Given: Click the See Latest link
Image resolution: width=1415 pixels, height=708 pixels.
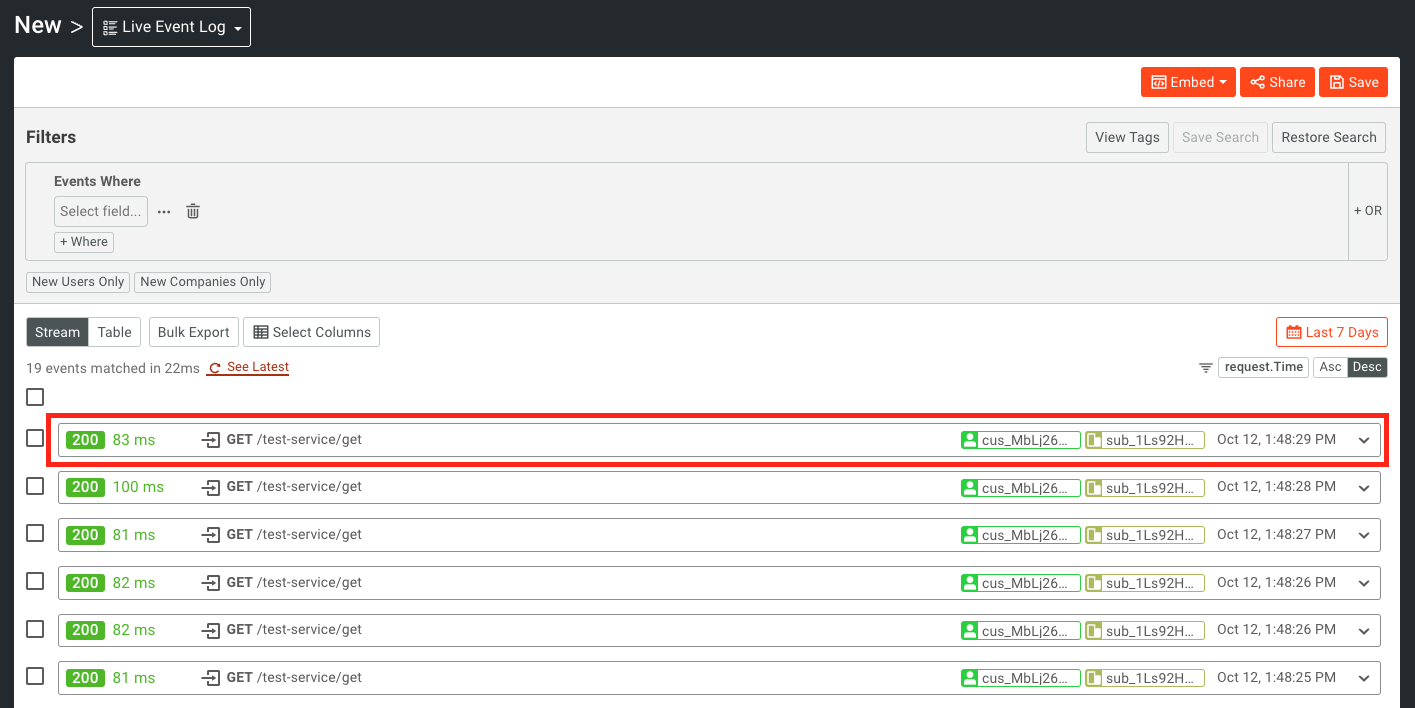Looking at the screenshot, I should coord(249,367).
